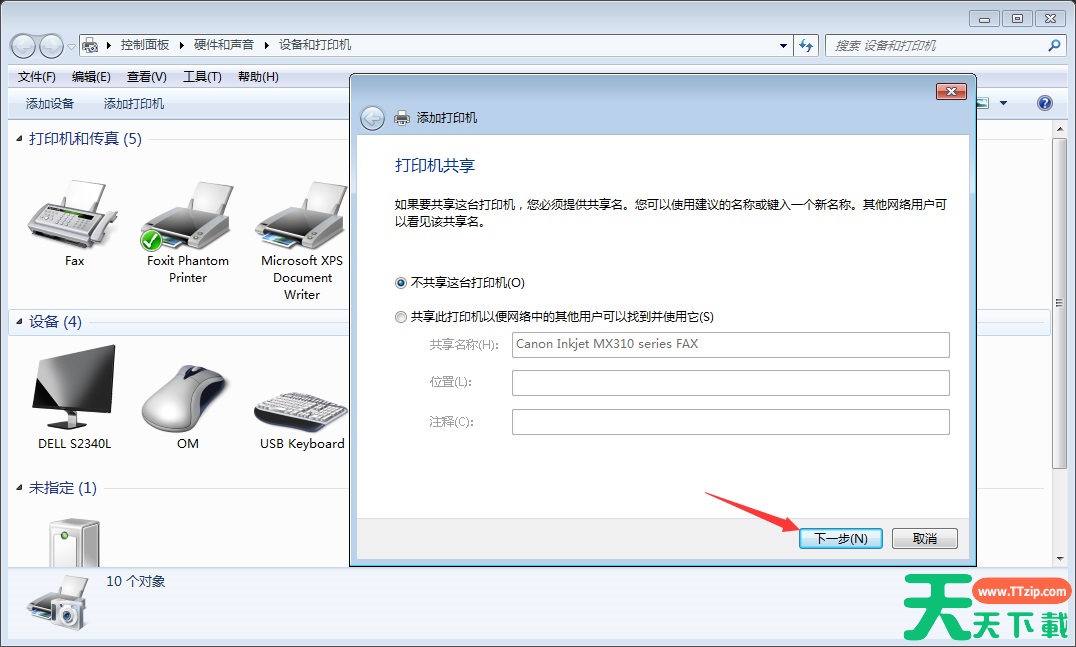
Task: Select the Foxit Phantom Printer icon
Action: click(187, 217)
